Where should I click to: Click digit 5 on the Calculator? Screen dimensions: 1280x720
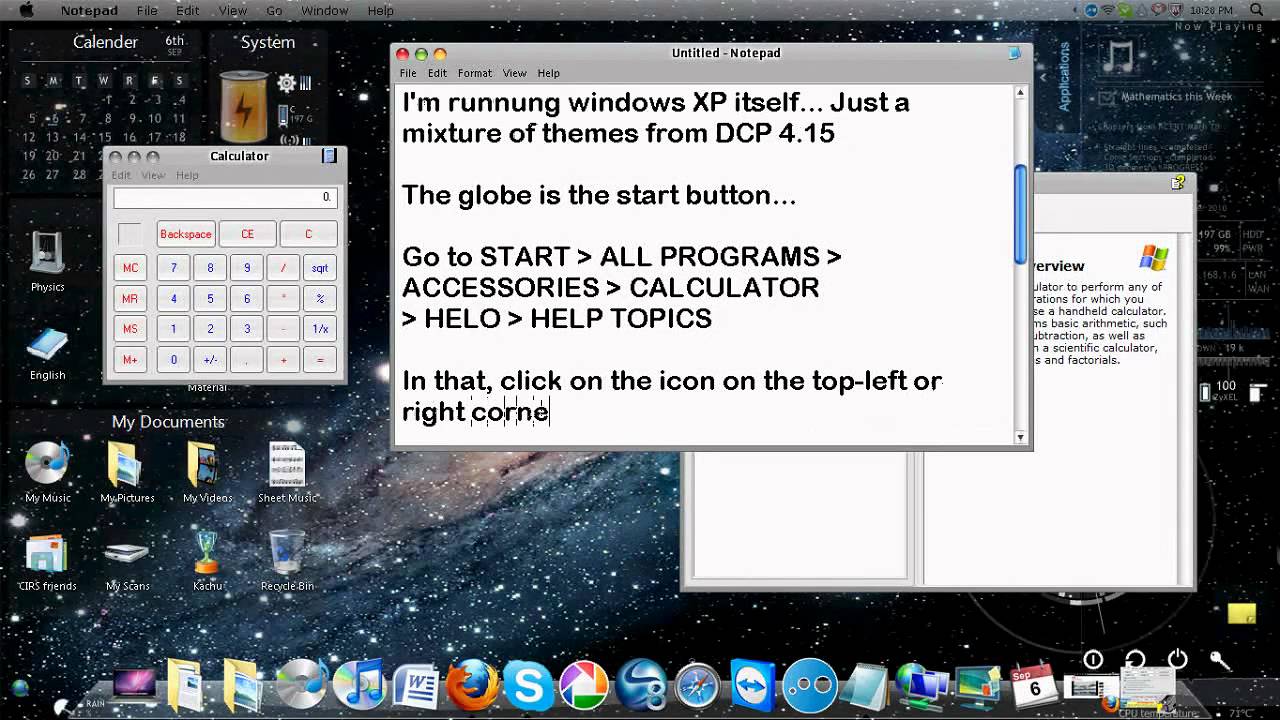[210, 299]
